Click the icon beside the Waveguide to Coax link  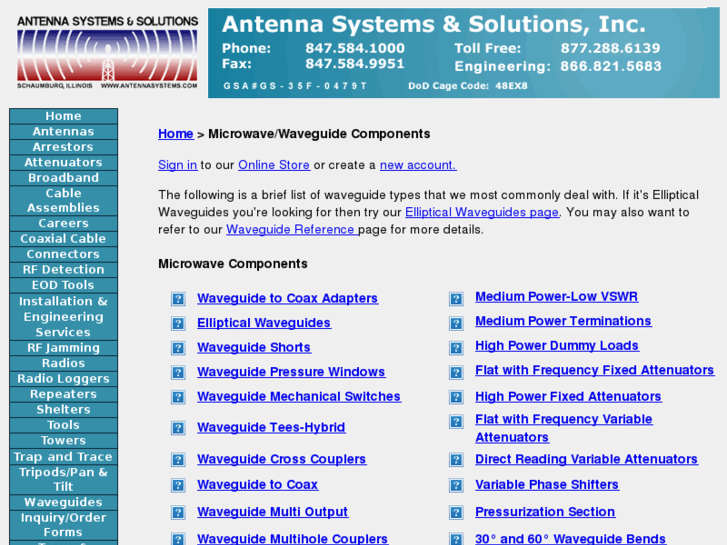tap(178, 485)
